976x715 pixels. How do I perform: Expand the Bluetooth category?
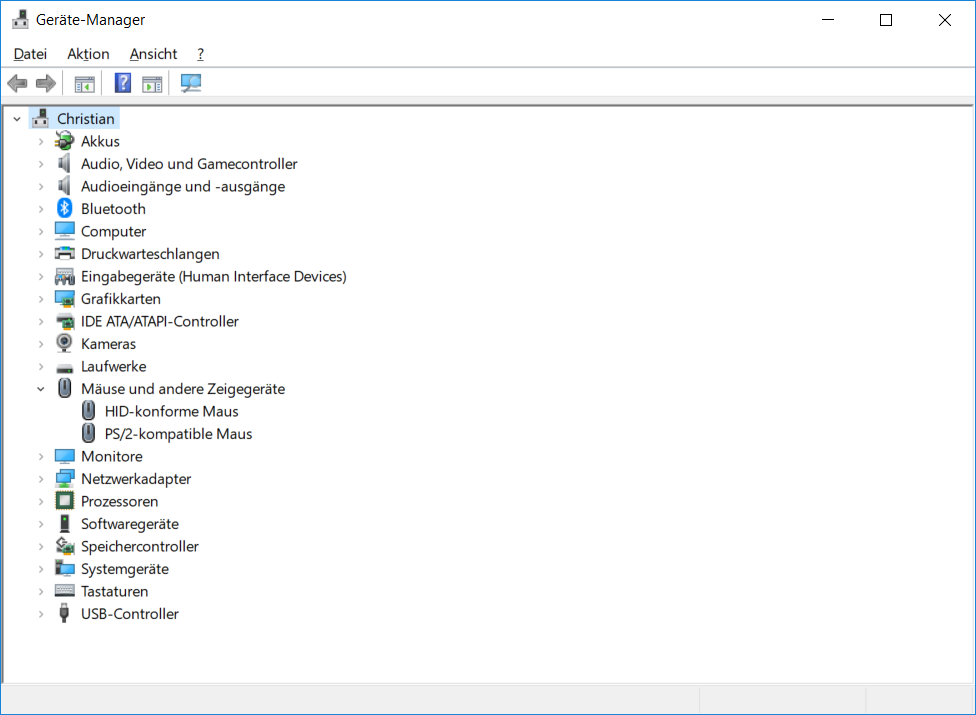pos(41,209)
